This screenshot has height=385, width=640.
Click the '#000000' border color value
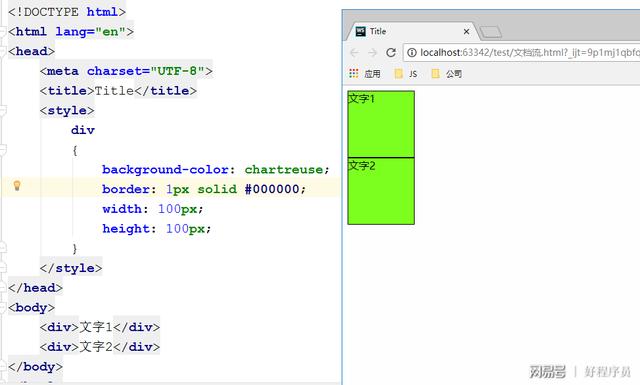[272, 189]
